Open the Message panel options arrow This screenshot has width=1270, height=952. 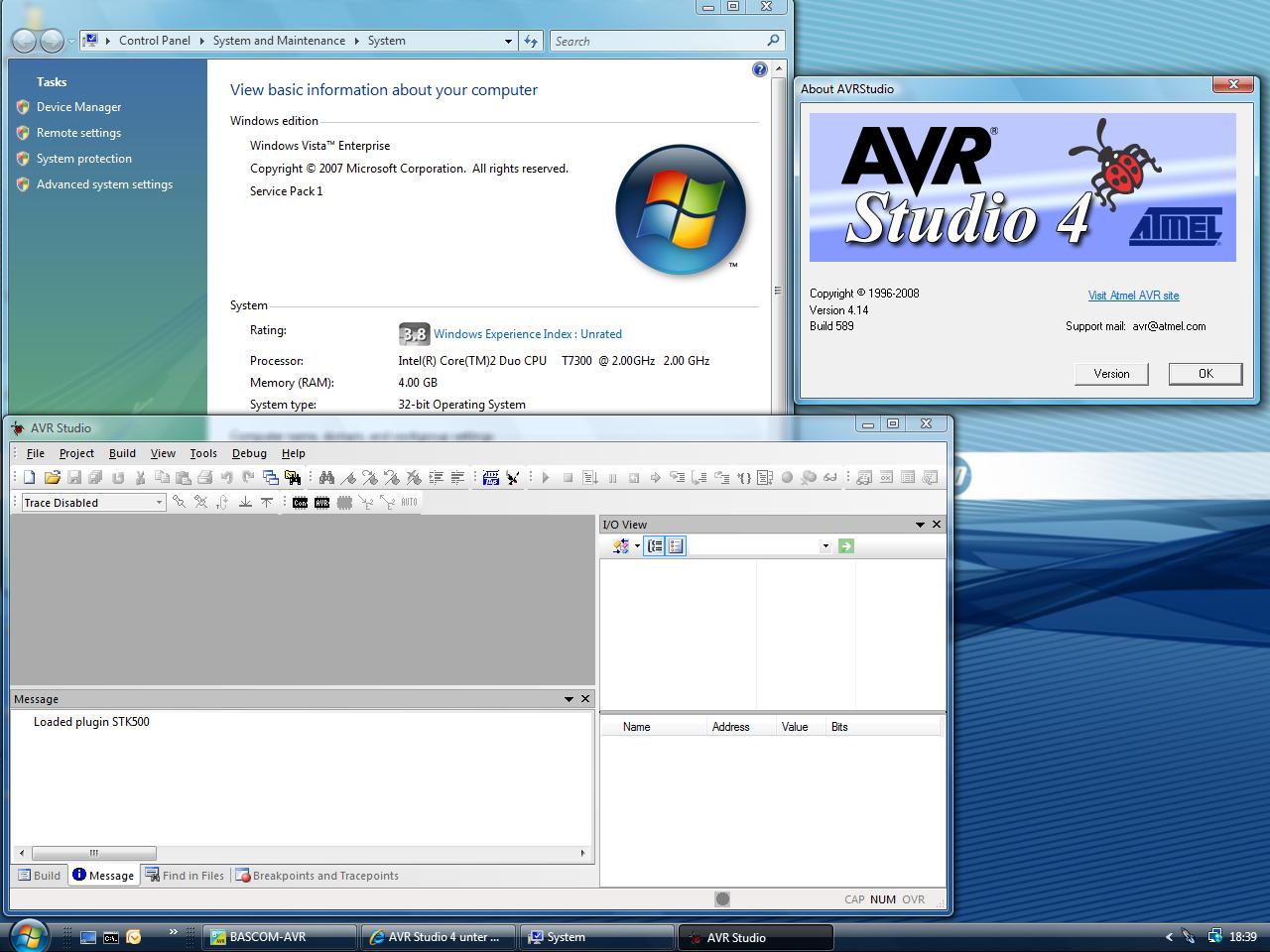pyautogui.click(x=569, y=699)
